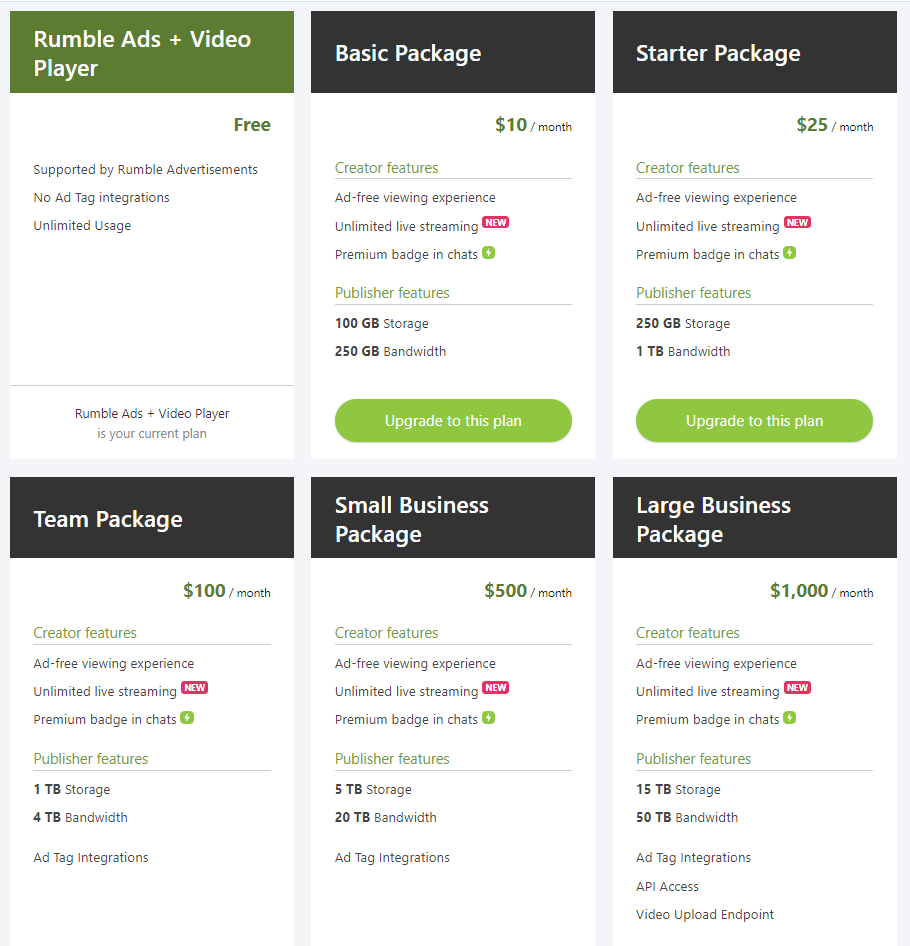Click API Access in Large Business Package
Screen dimensions: 910x946
tap(667, 886)
